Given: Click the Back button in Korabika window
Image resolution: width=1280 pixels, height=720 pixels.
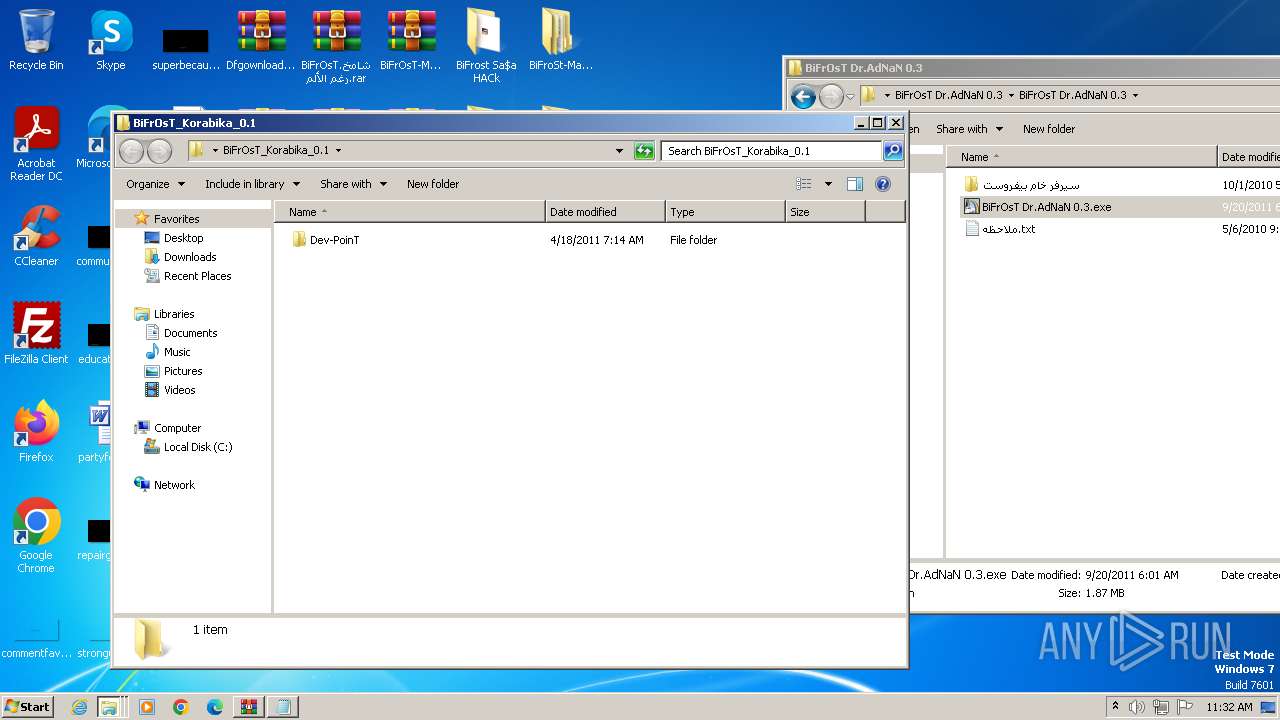Looking at the screenshot, I should pyautogui.click(x=132, y=151).
